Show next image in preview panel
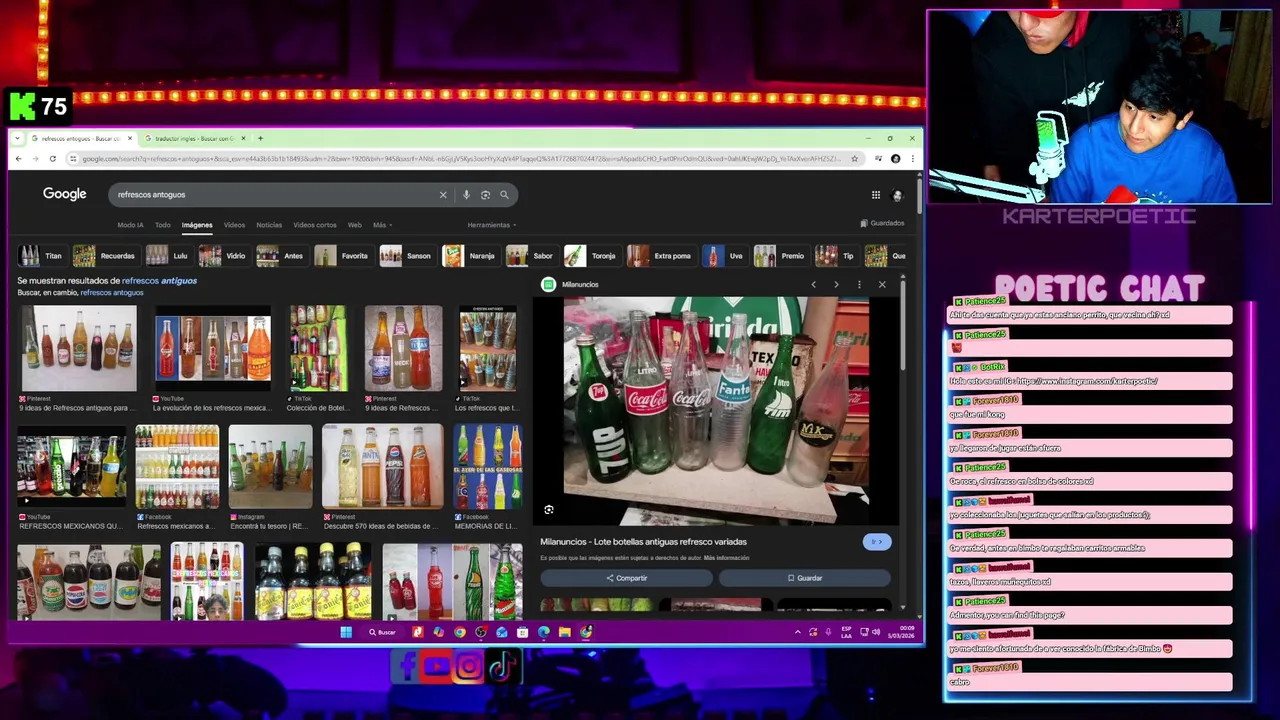Viewport: 1280px width, 720px height. [836, 285]
